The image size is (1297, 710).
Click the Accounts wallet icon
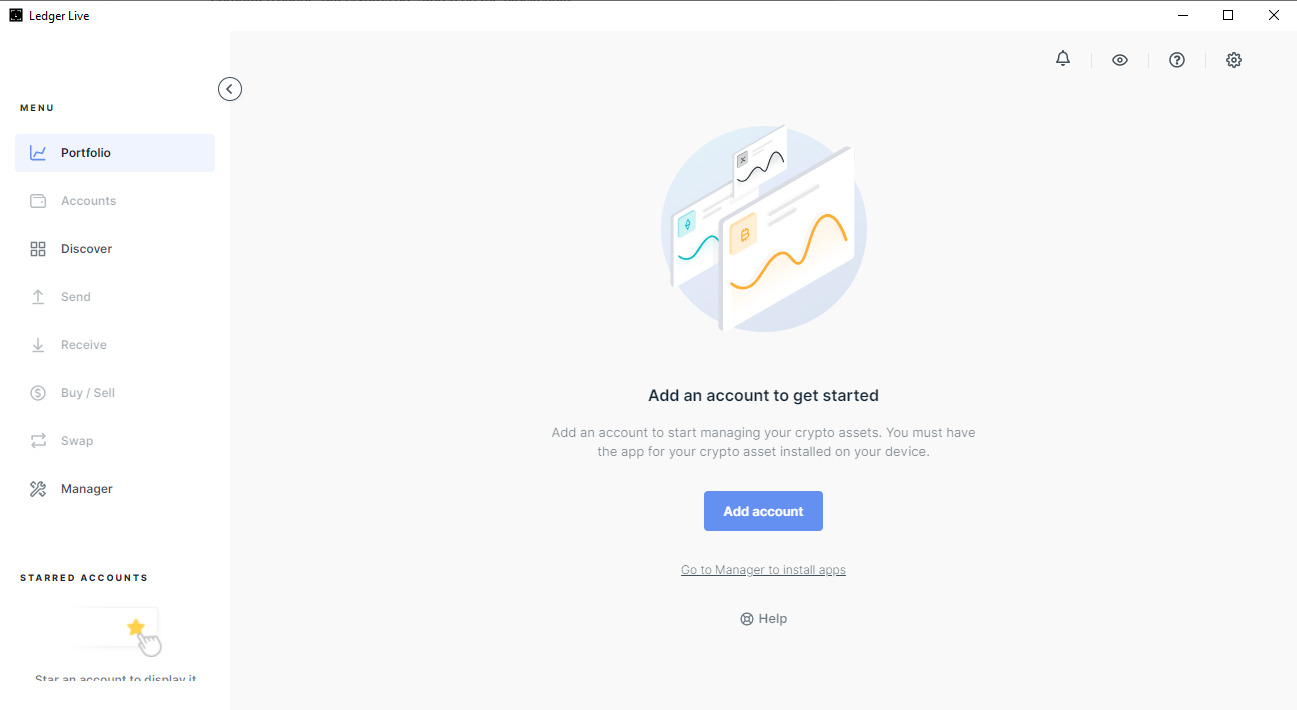coord(38,201)
